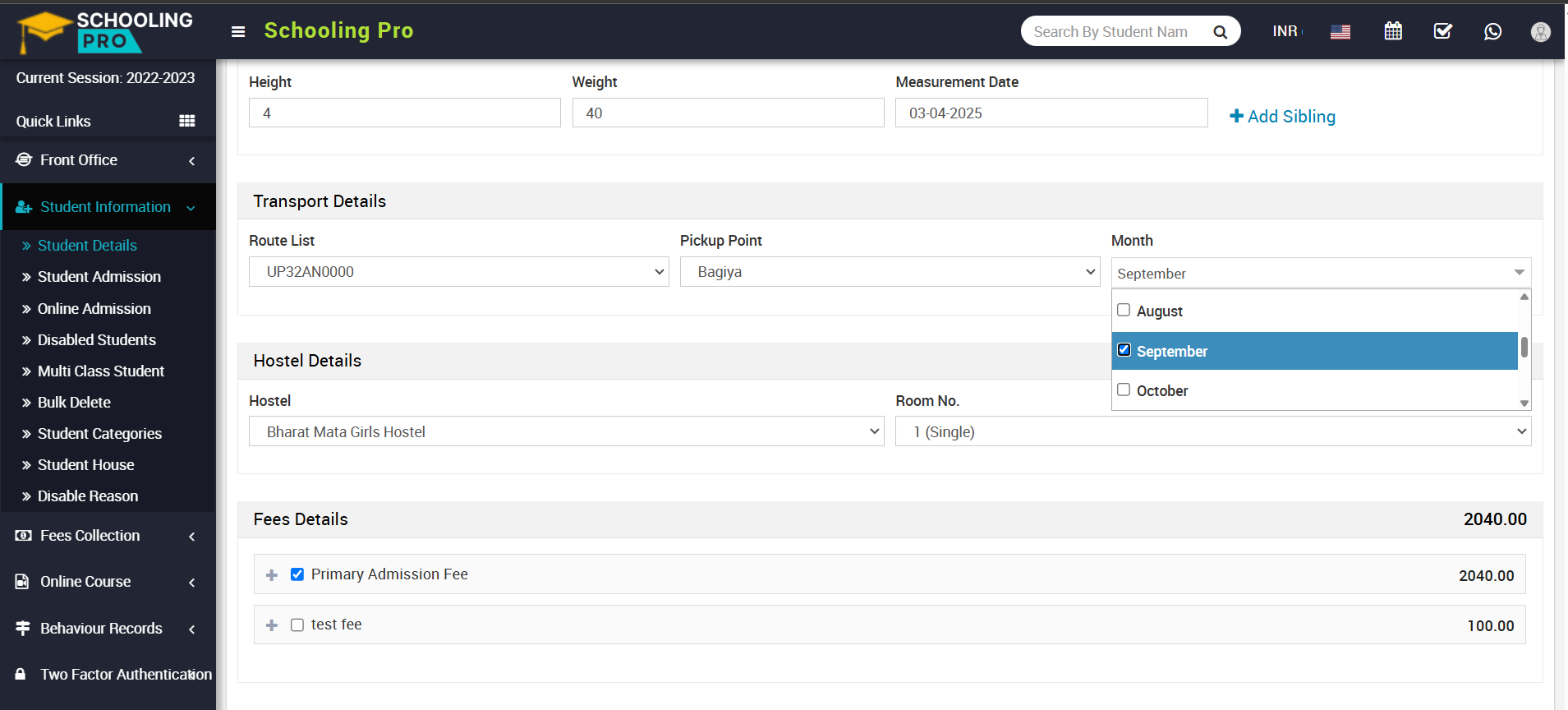Click the 2040.00 Fees Details total
The height and width of the screenshot is (710, 1568).
(x=1495, y=519)
